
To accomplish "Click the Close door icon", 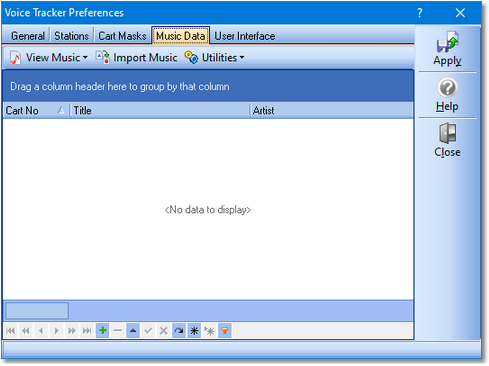I will [x=448, y=133].
